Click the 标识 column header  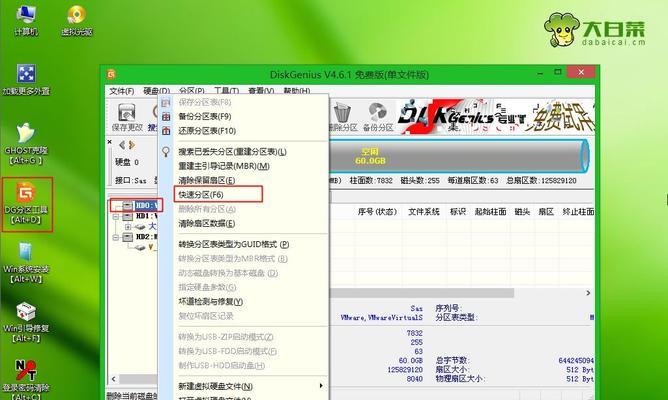click(458, 212)
